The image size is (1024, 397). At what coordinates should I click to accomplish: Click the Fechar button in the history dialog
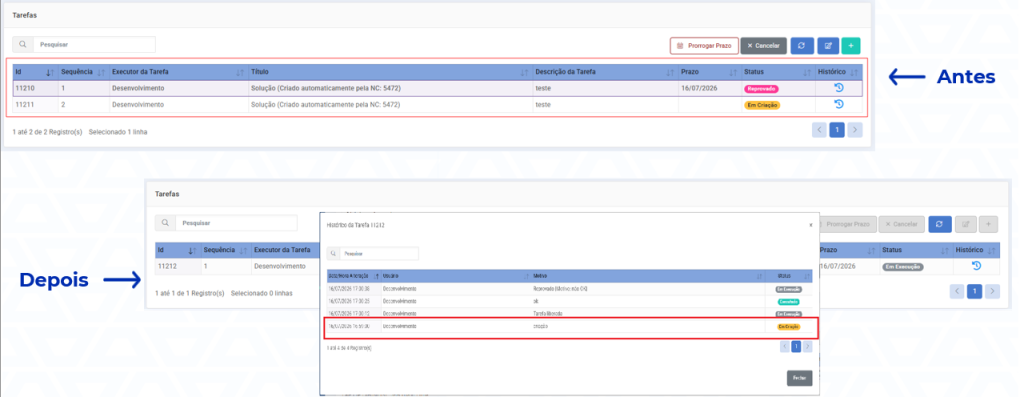[x=799, y=378]
